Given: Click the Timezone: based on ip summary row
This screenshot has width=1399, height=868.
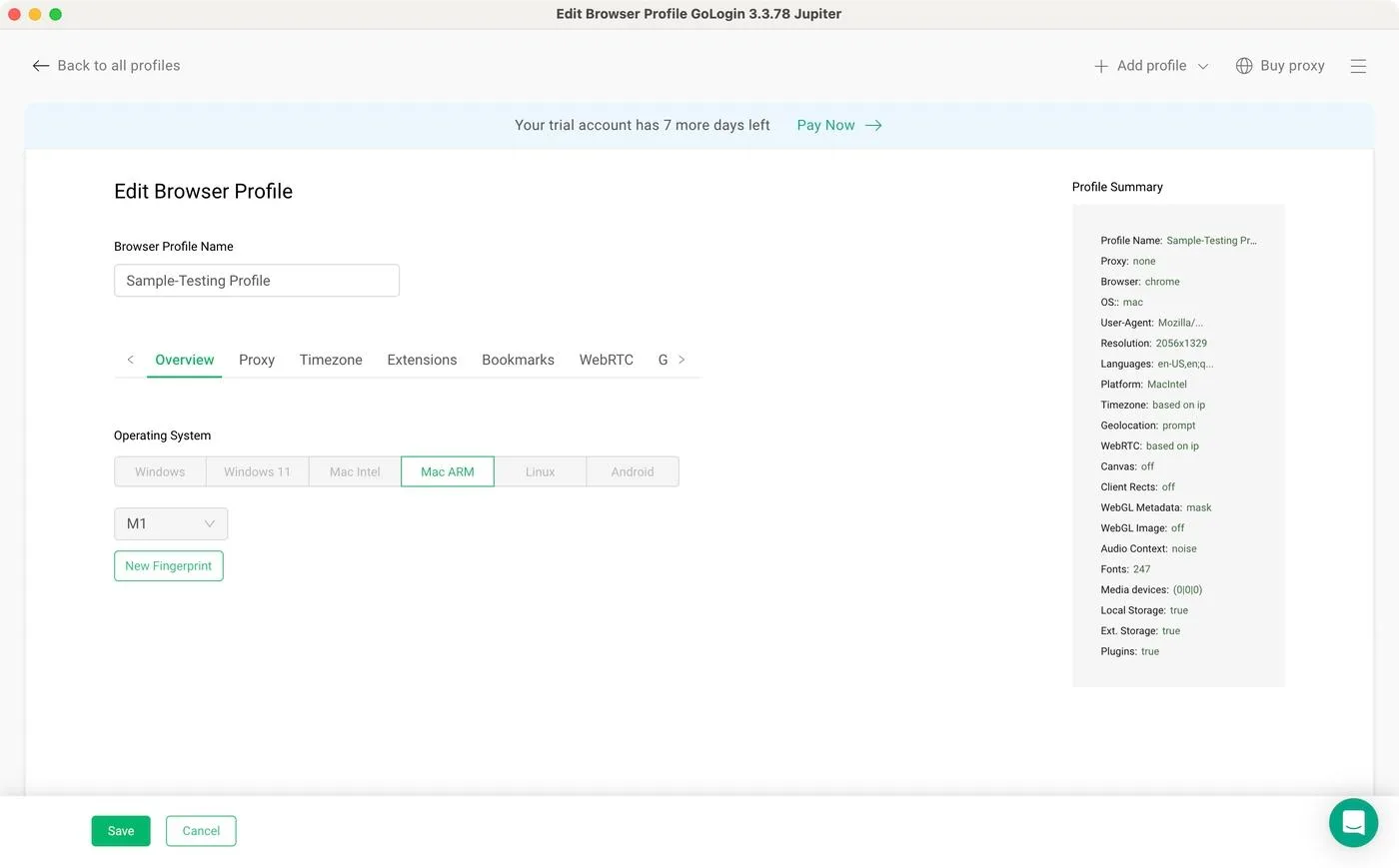Looking at the screenshot, I should 1153,406.
